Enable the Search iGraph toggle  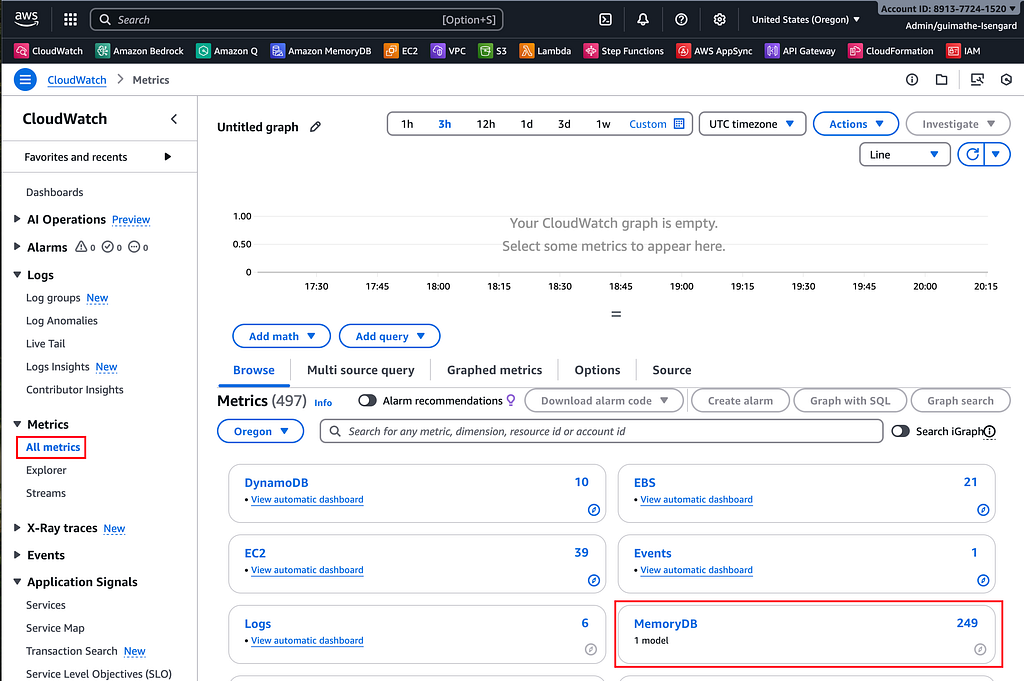tap(901, 431)
